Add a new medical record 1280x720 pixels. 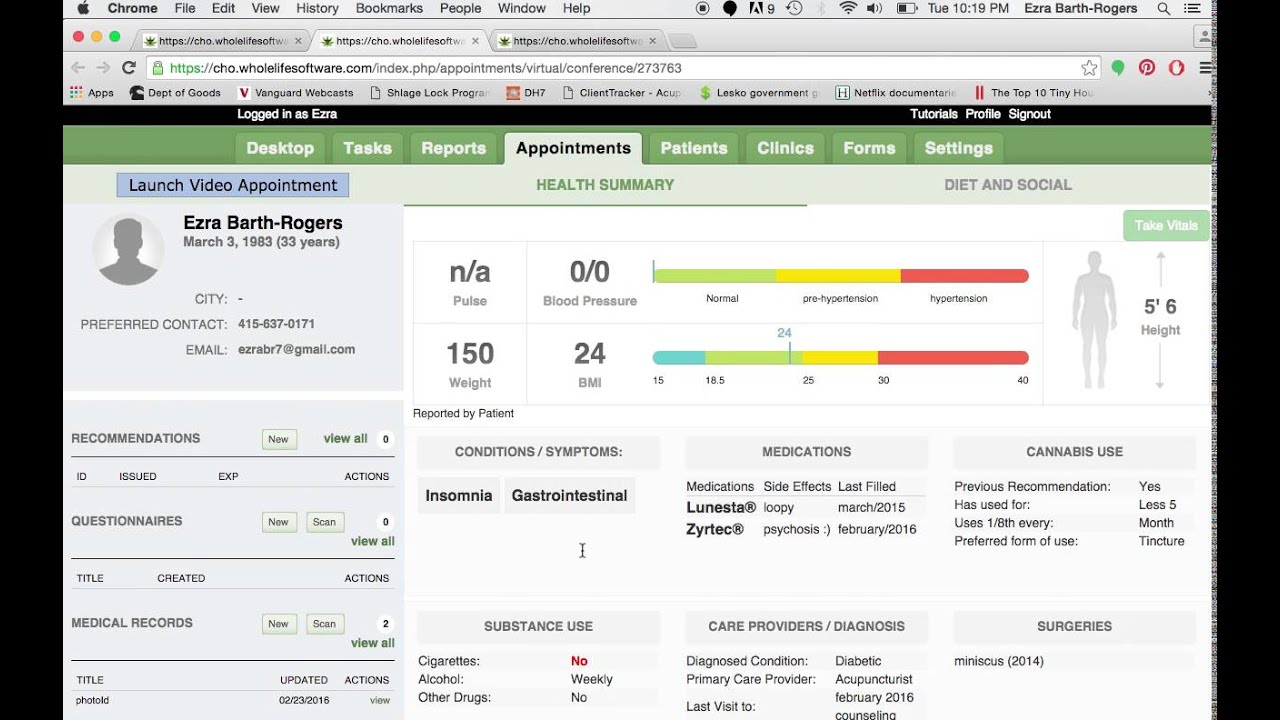278,624
